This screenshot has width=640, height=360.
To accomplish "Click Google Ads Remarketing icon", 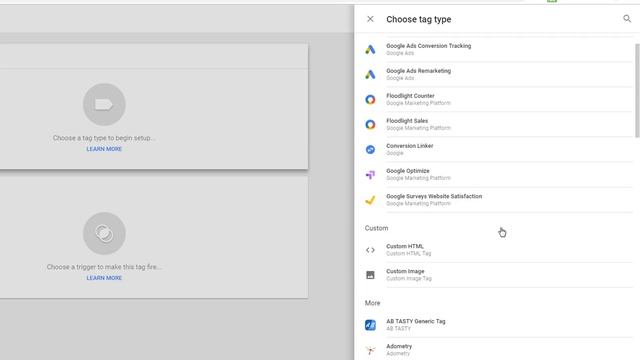I will pos(370,74).
